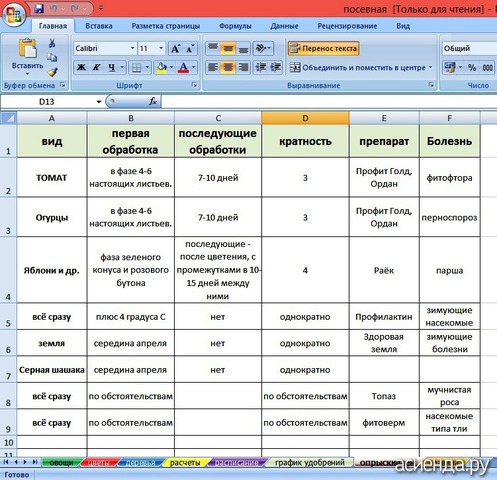Expand underline style options arrow
This screenshot has width=497, height=480.
pos(122,68)
